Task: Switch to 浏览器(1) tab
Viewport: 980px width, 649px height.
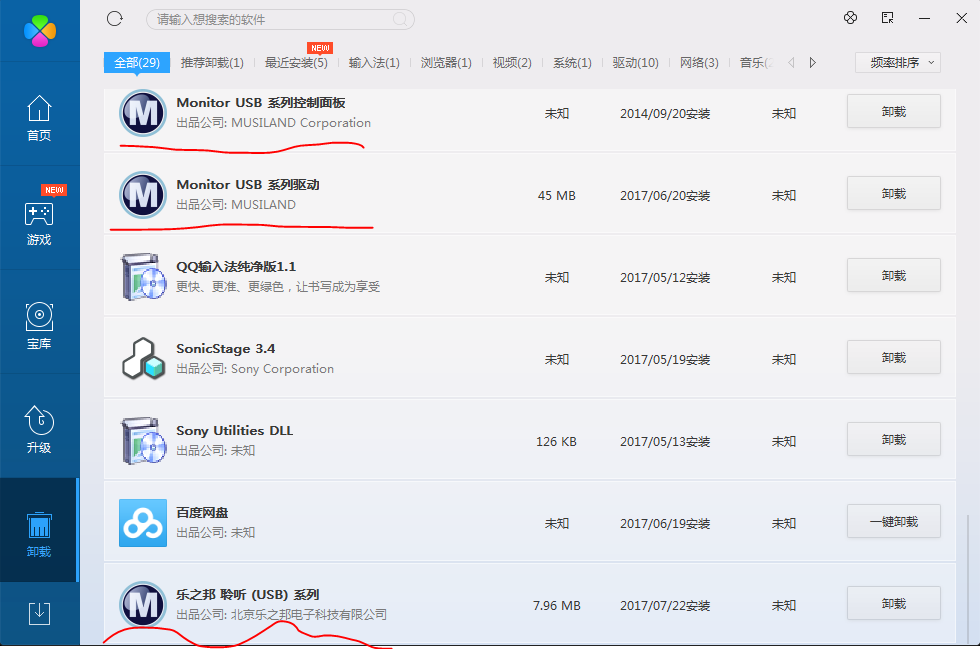Action: coord(446,63)
